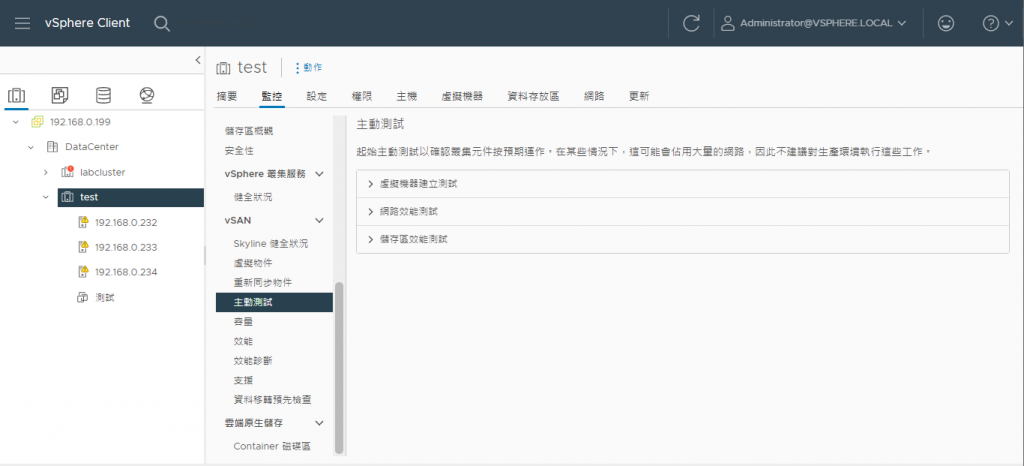
Task: Open 支援 under vSAN
Action: pyautogui.click(x=243, y=380)
